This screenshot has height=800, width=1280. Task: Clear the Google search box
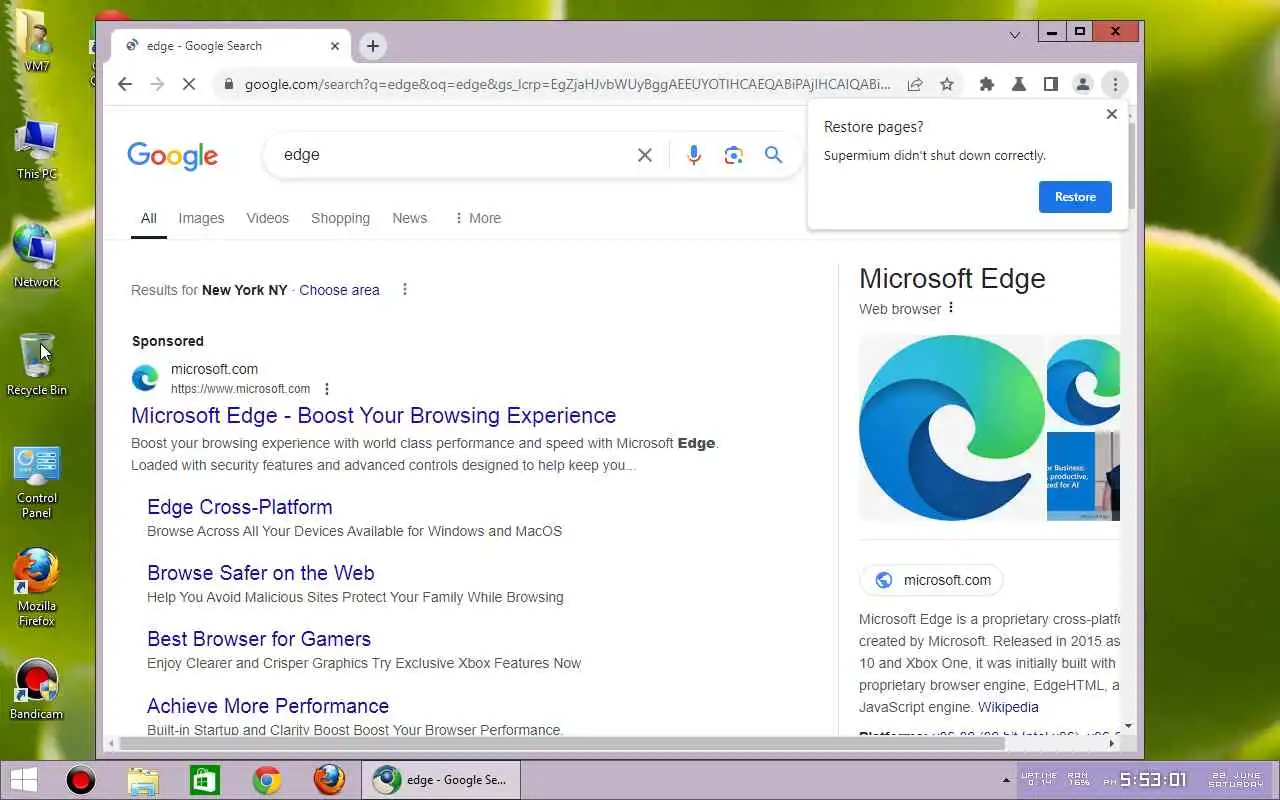645,155
